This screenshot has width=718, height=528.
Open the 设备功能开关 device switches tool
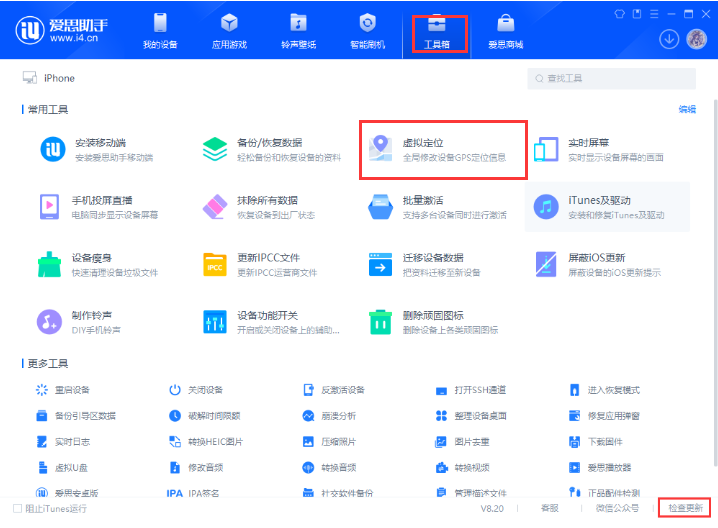click(215, 321)
